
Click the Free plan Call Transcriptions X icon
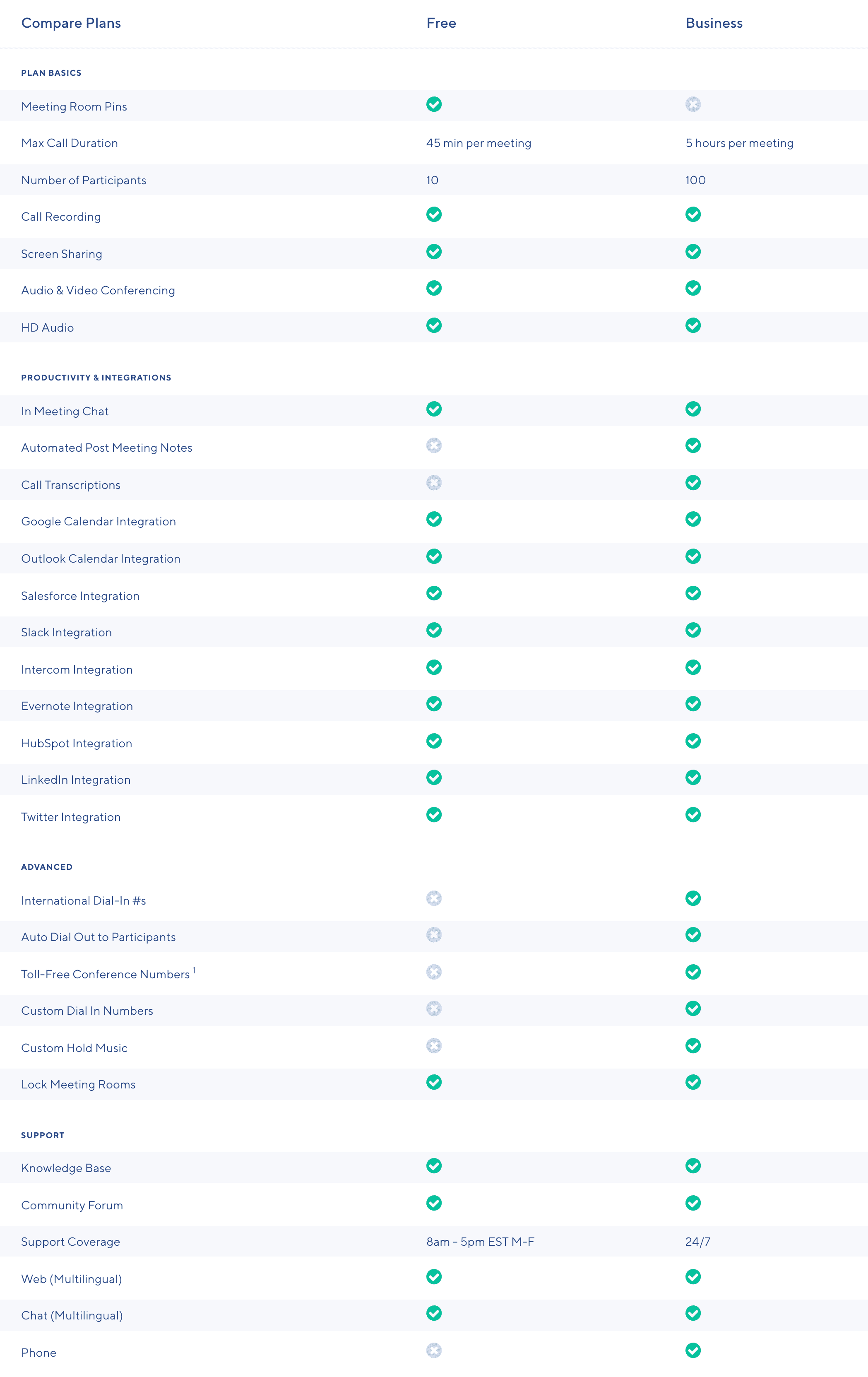[x=434, y=483]
